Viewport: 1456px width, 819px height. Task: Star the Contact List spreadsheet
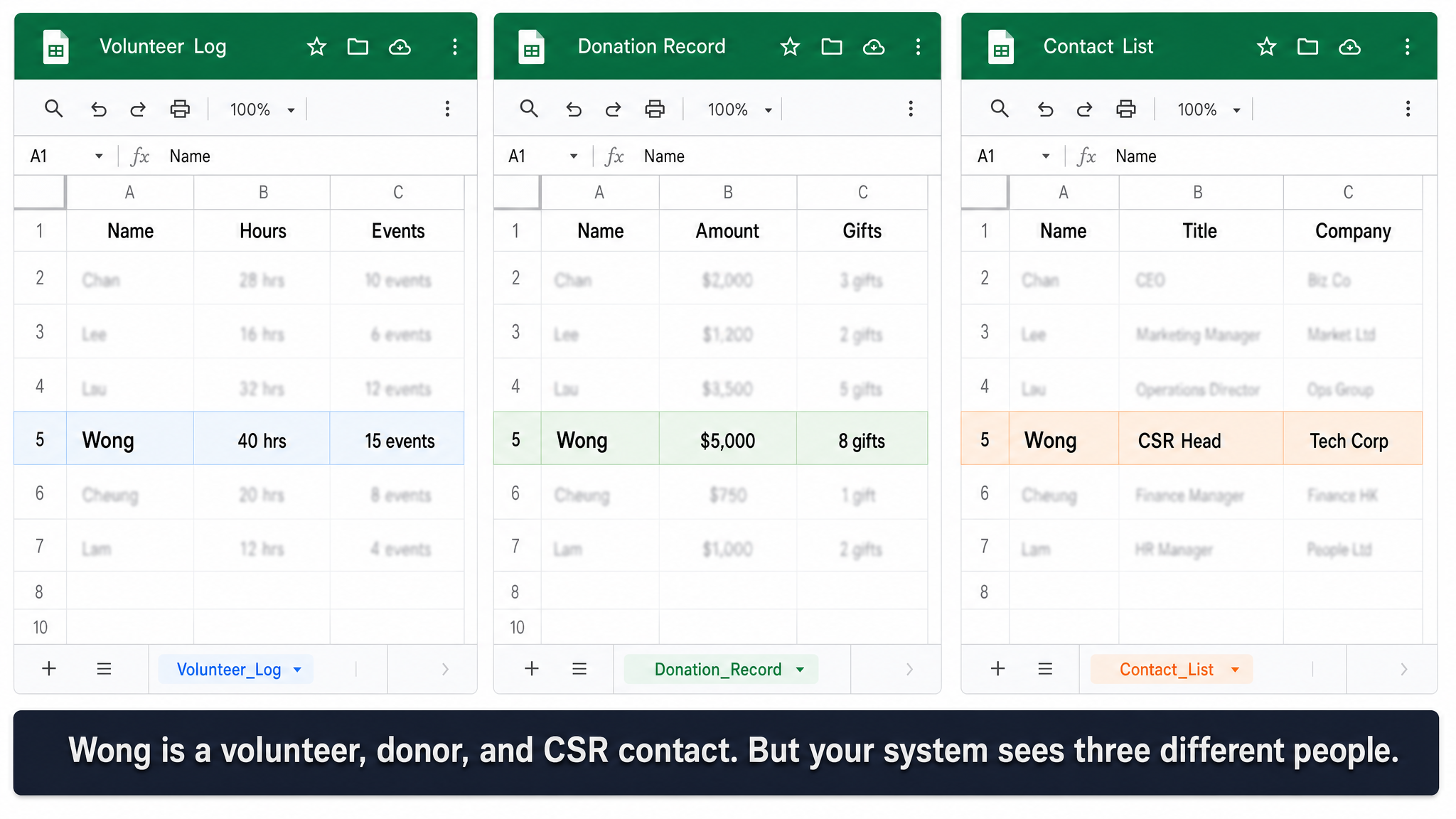pos(1266,47)
